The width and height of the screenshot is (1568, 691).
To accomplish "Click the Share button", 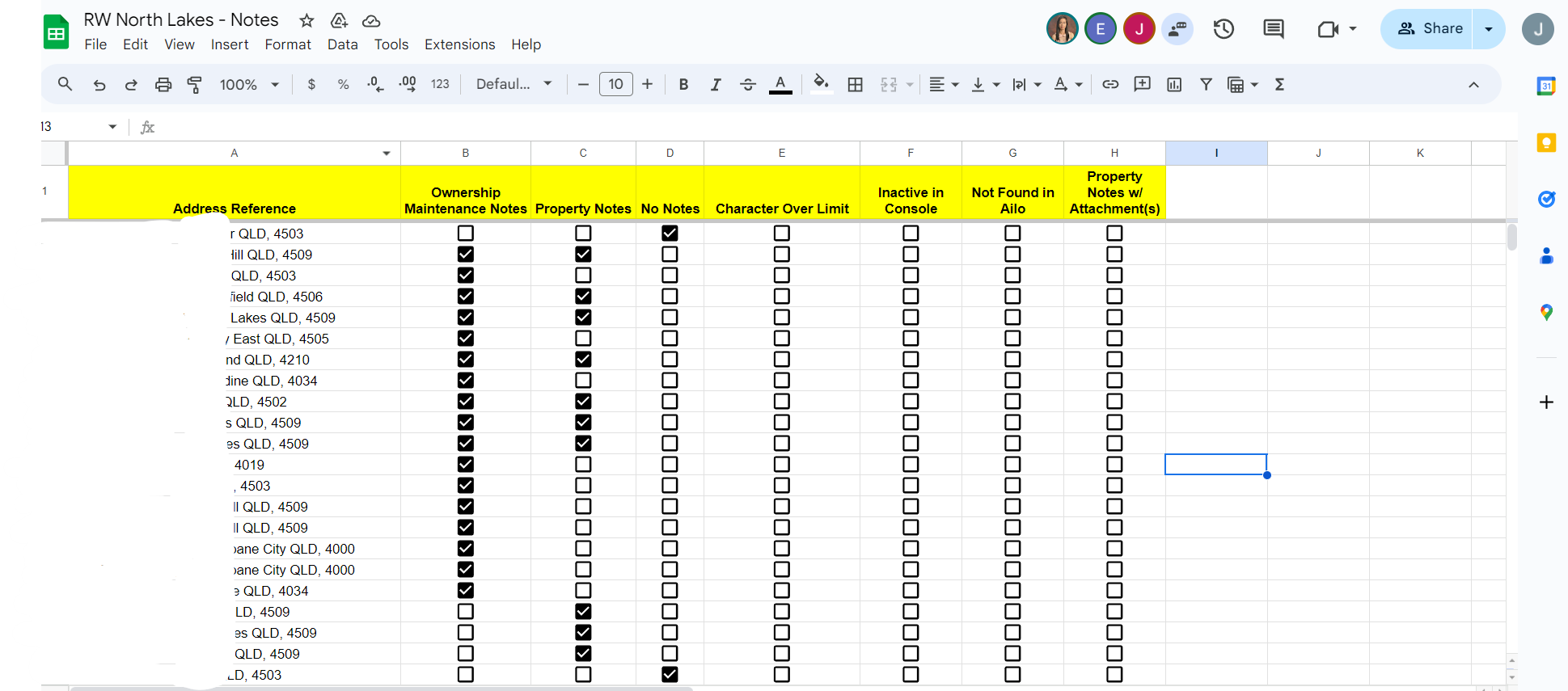I will pos(1427,29).
